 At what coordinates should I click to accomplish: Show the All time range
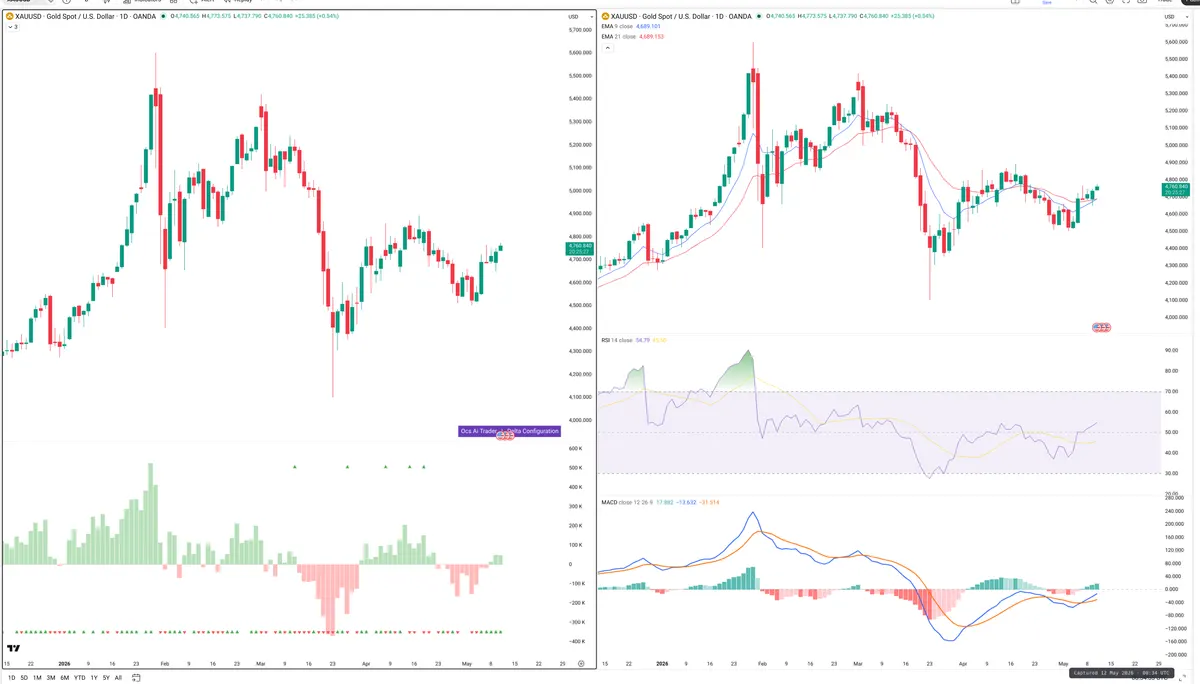coord(118,677)
